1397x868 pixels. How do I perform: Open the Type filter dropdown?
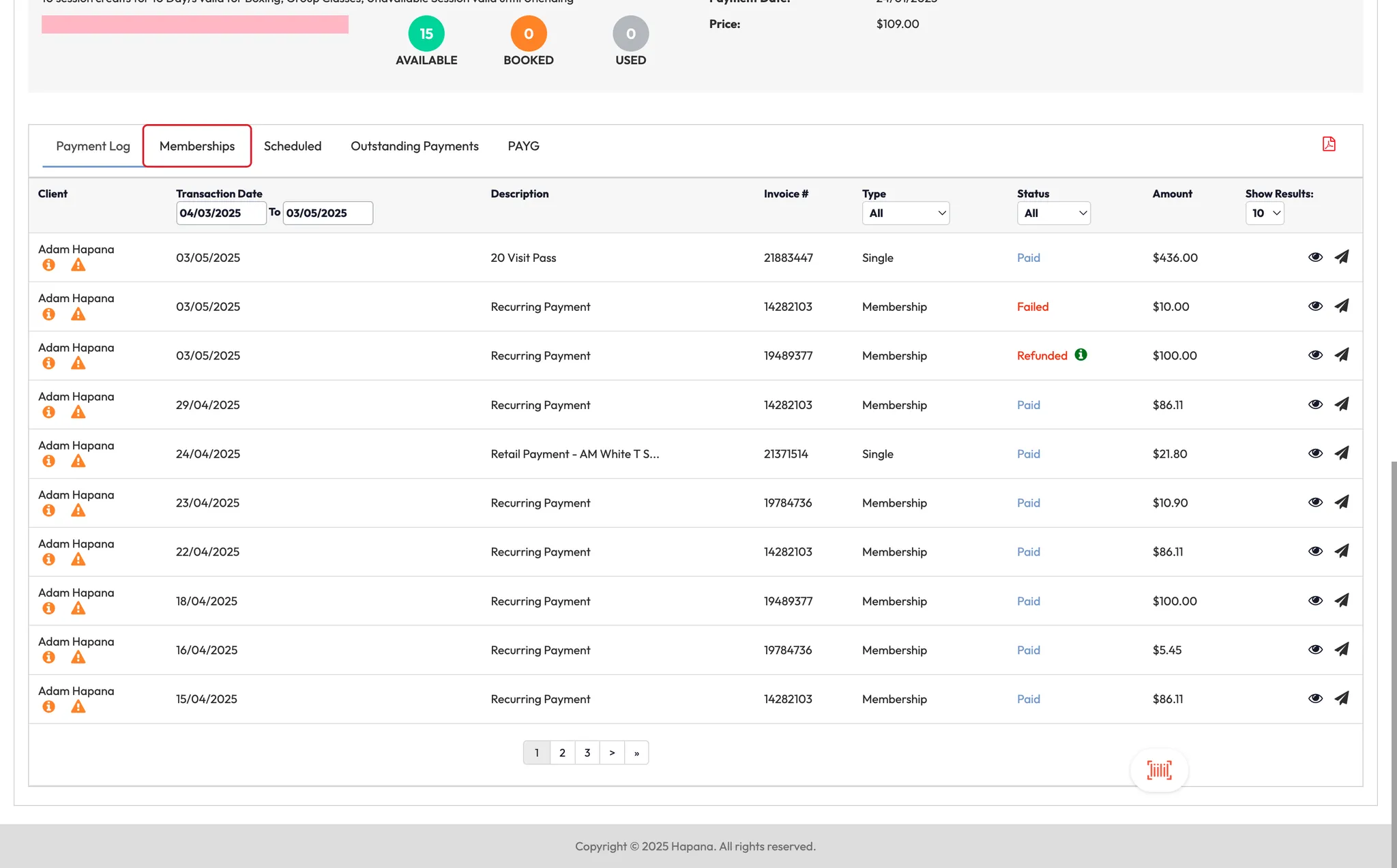[x=905, y=213]
